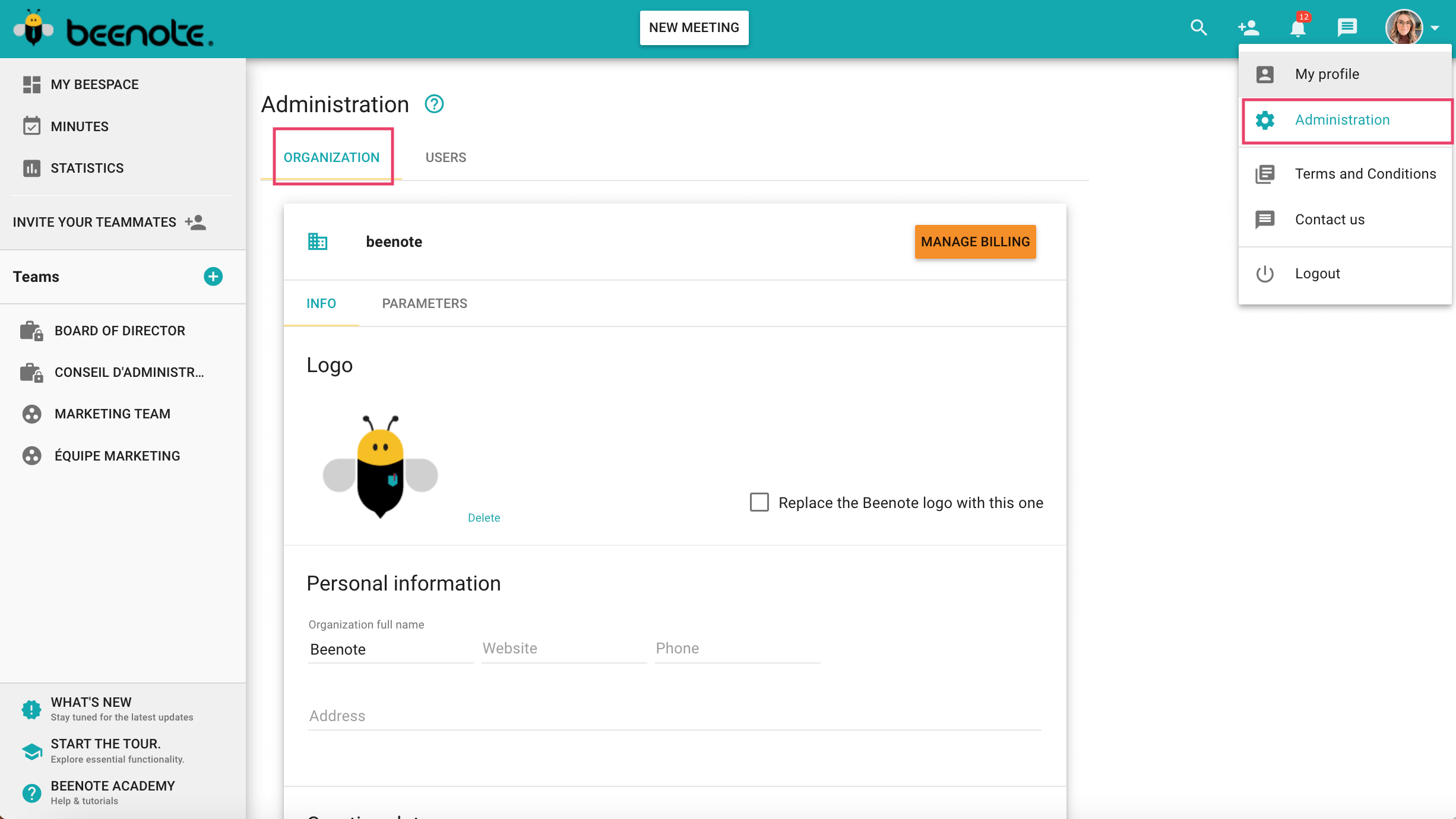Click the Administration gear icon

(1265, 120)
